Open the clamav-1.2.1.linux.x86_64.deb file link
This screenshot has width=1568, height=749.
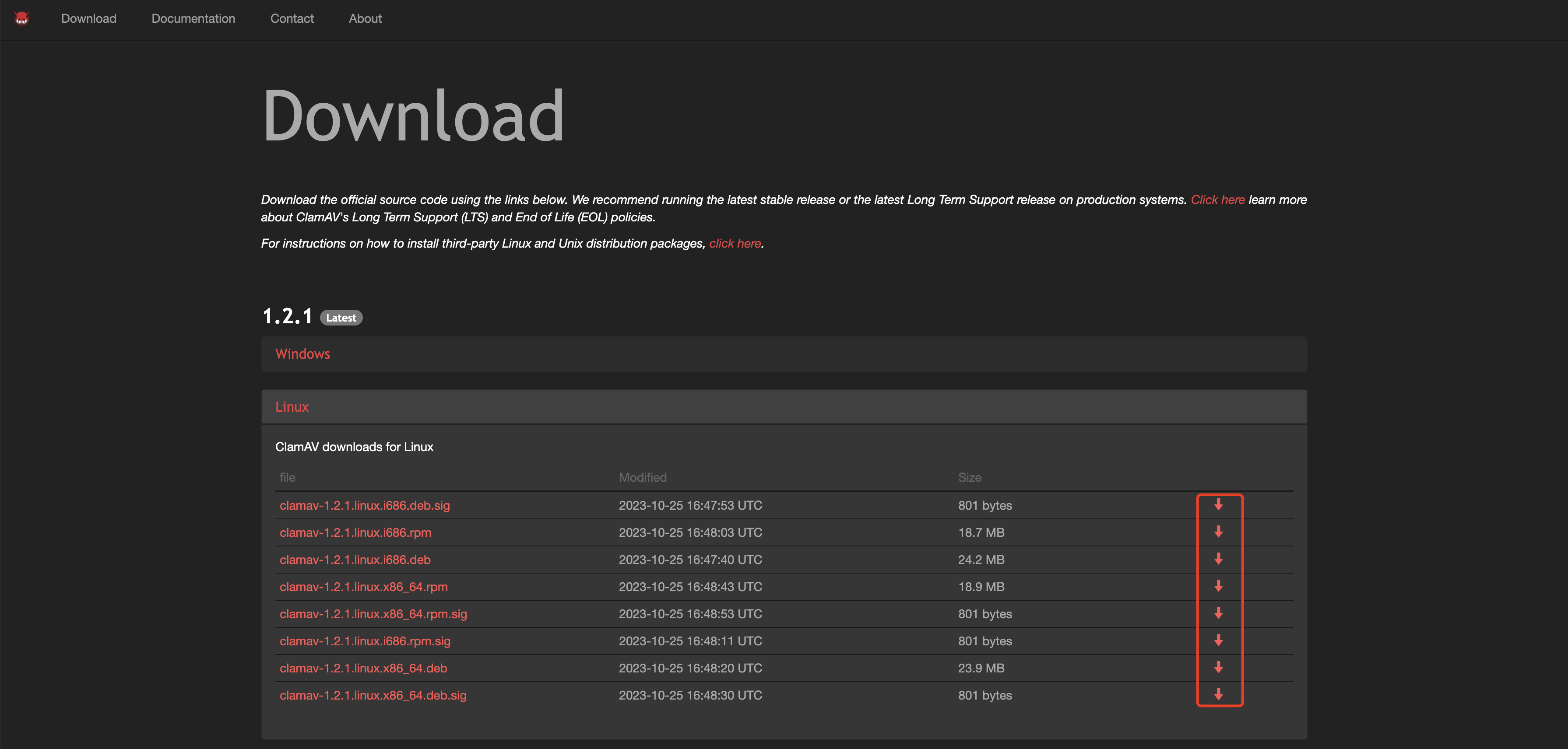(x=363, y=668)
